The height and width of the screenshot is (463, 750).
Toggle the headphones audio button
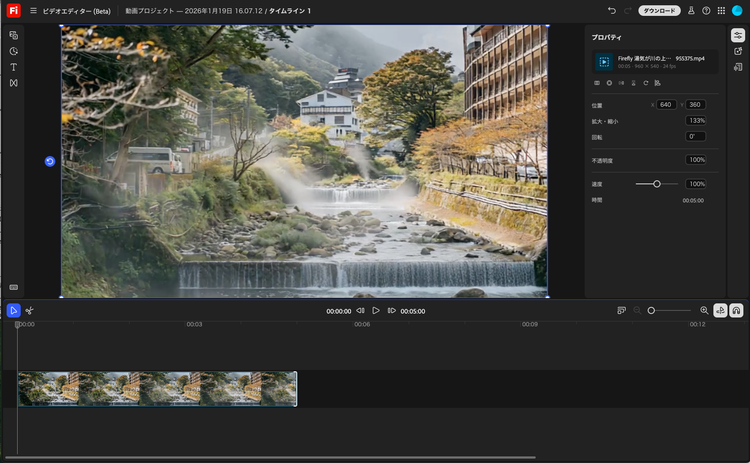coord(736,311)
